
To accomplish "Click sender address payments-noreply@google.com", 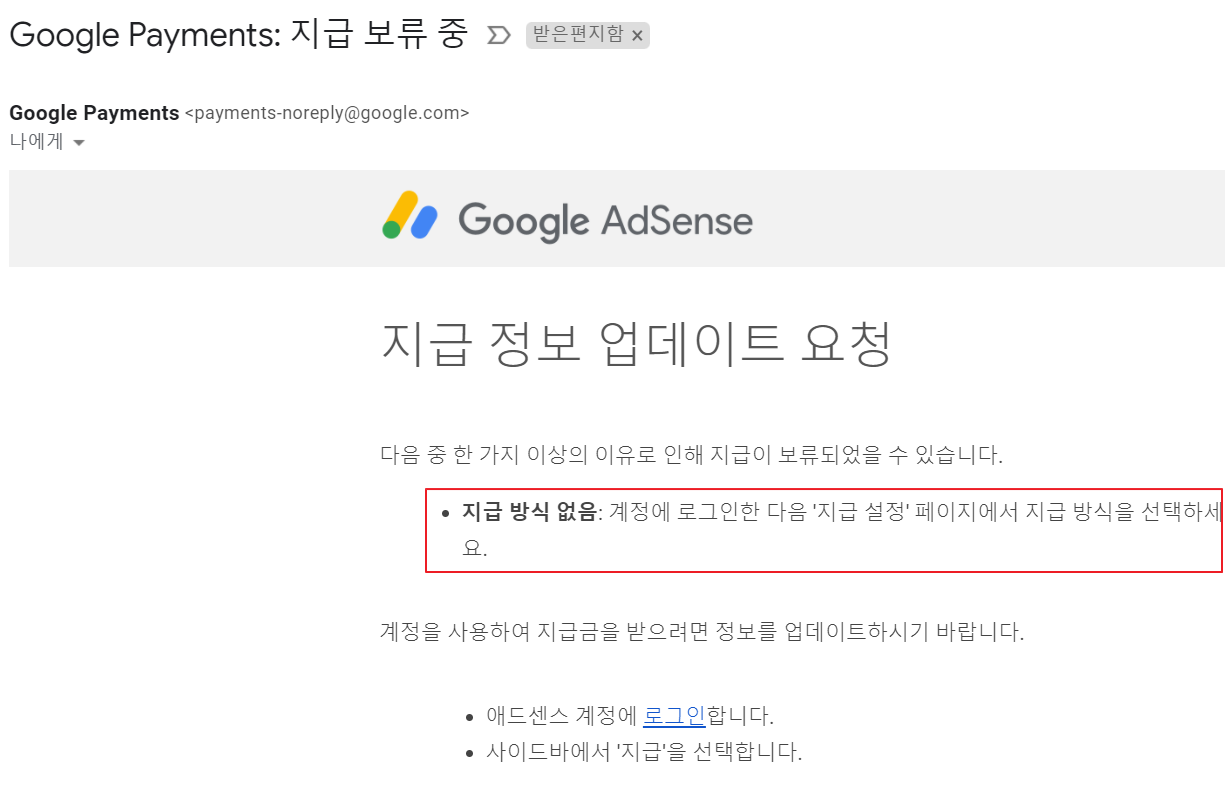I will [x=327, y=113].
